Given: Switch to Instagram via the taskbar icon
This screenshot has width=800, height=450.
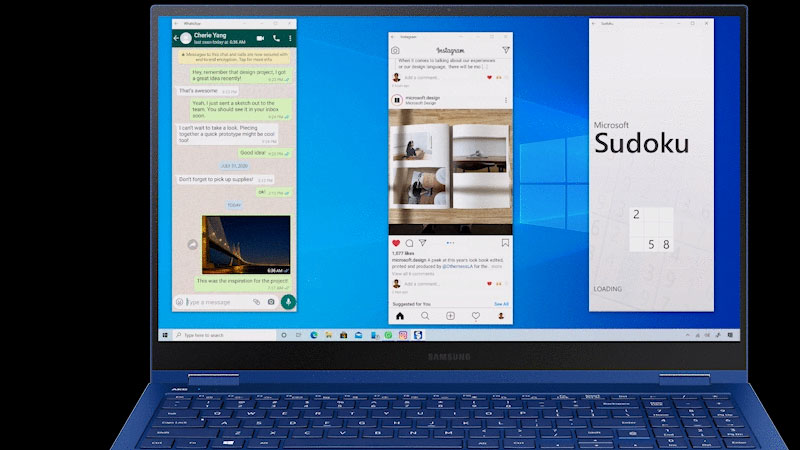Looking at the screenshot, I should coord(403,335).
